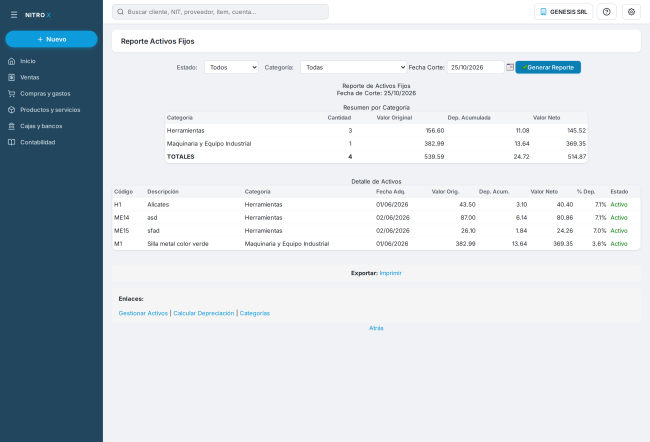Click the help question mark icon
Screen dimensions: 650x442
(606, 12)
